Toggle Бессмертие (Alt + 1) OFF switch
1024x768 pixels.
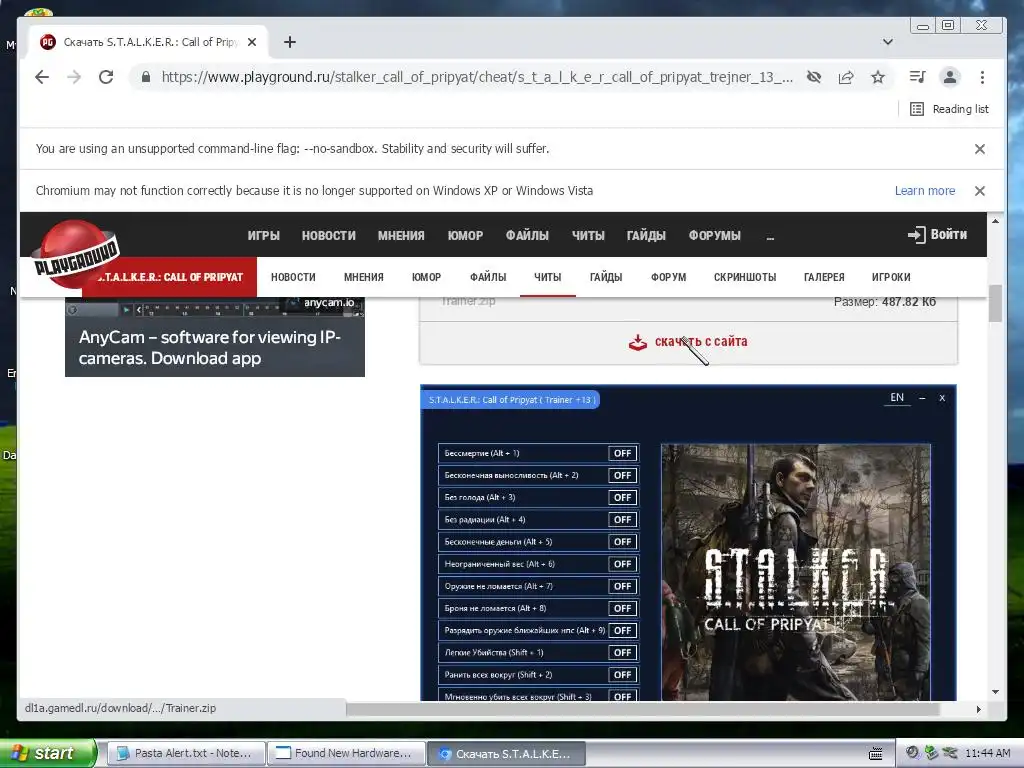622,453
